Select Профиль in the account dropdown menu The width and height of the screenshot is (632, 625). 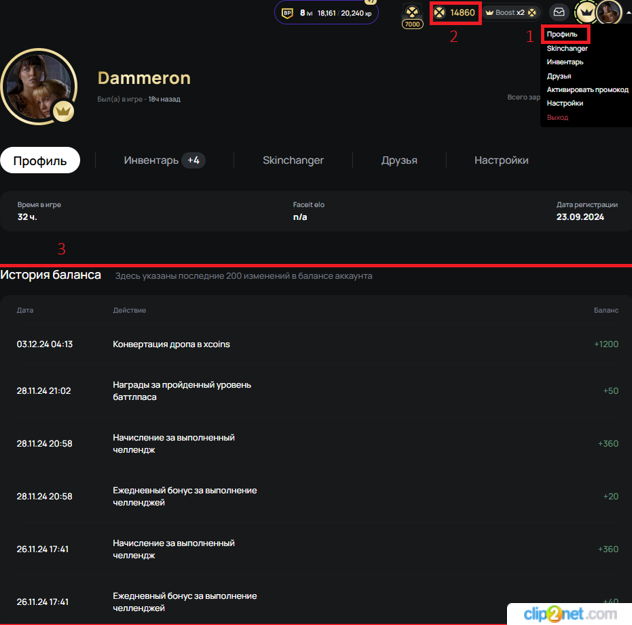[562, 34]
